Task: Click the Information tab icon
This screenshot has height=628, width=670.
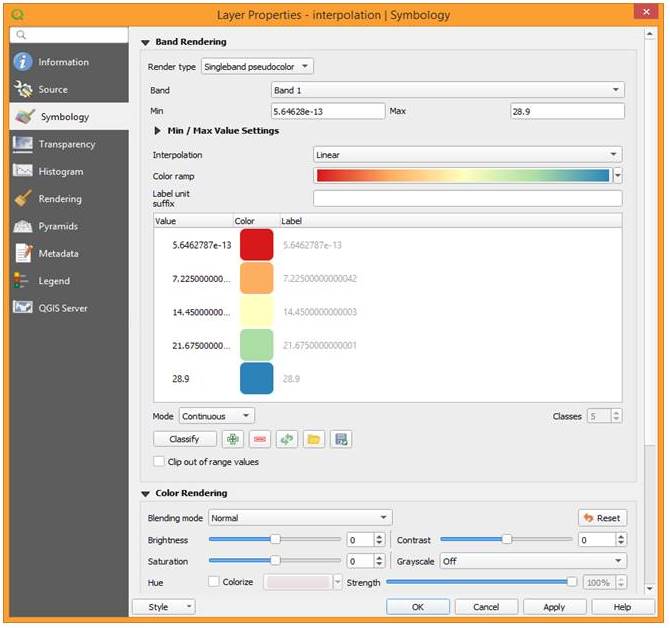Action: point(23,62)
